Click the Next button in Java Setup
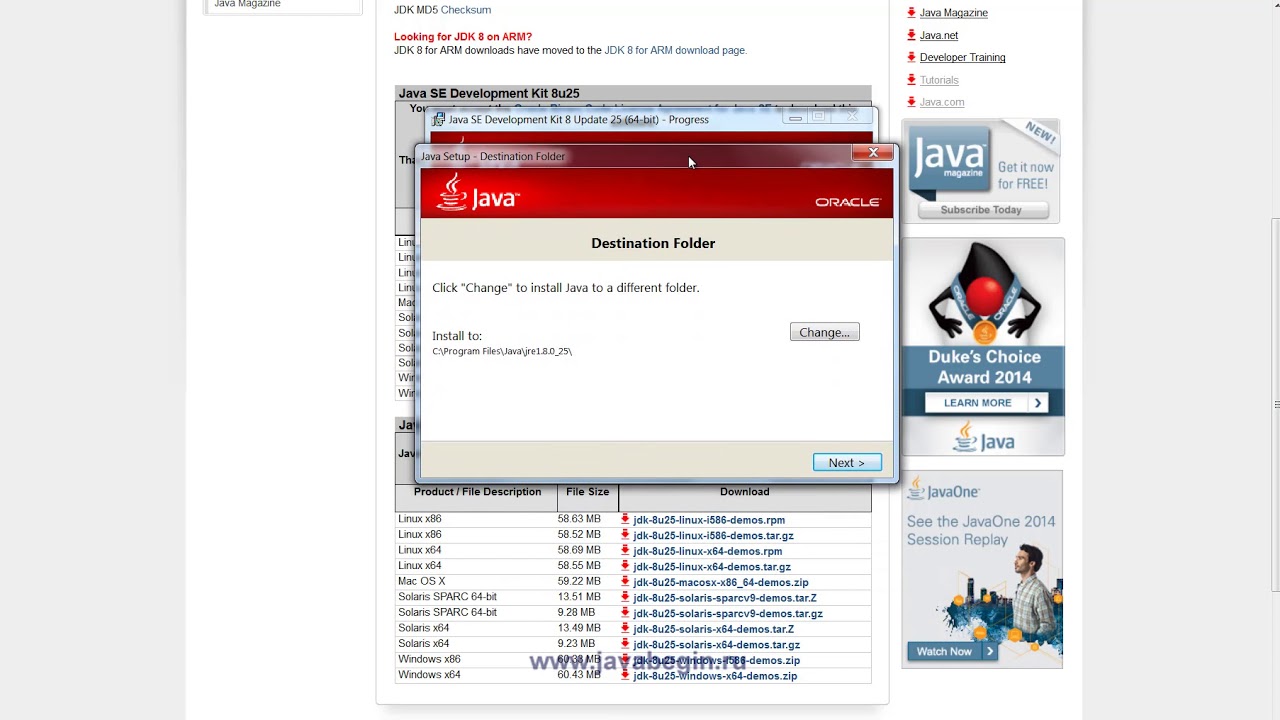This screenshot has height=720, width=1280. pos(847,462)
